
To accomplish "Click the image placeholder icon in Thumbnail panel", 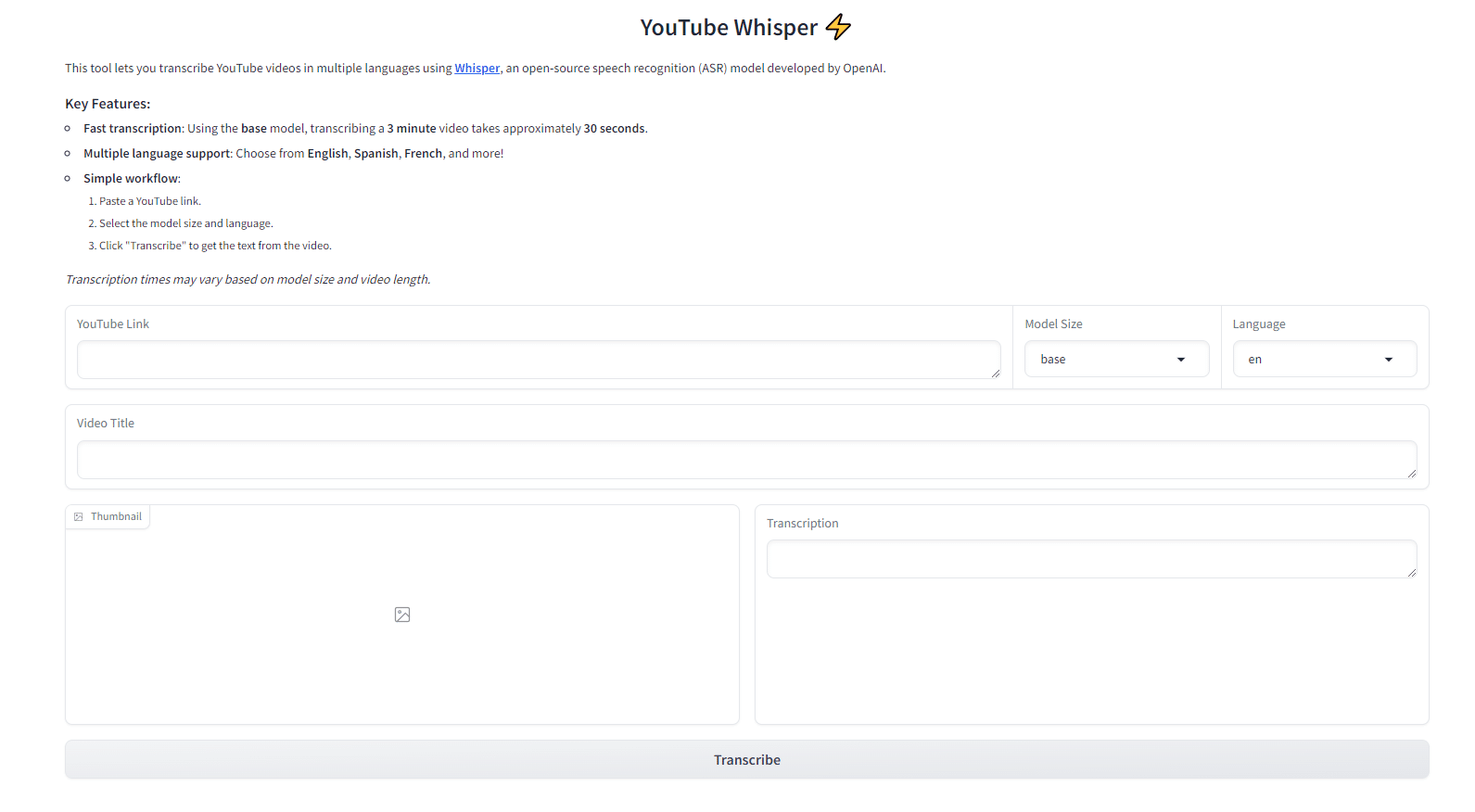I will pos(402,615).
